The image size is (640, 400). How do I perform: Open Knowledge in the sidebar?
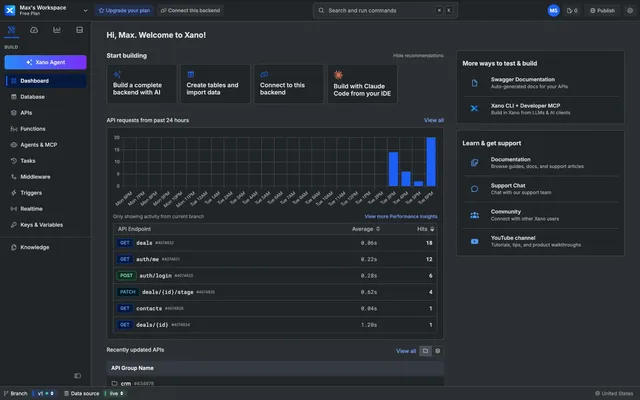click(x=46, y=247)
